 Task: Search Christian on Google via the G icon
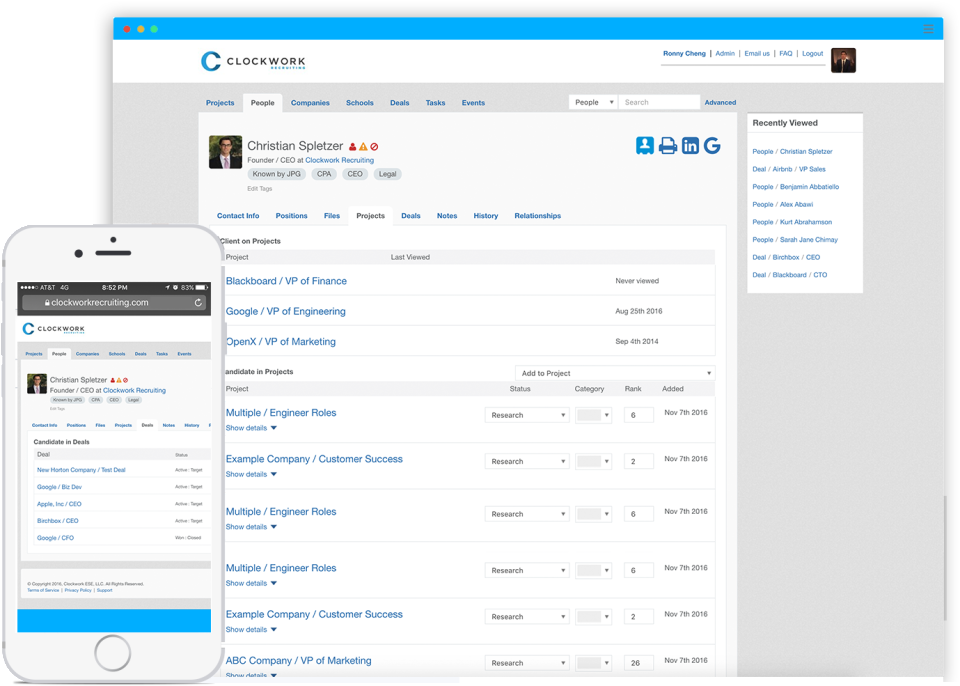point(712,146)
